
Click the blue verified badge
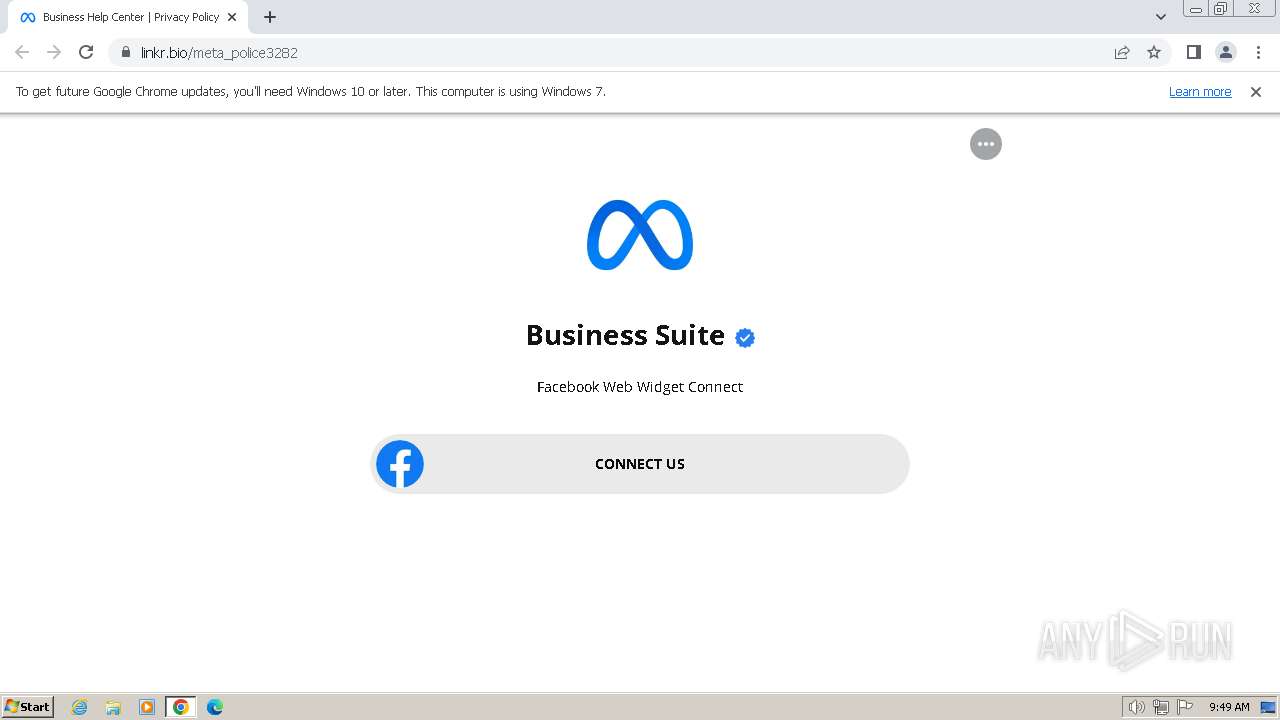(x=745, y=338)
